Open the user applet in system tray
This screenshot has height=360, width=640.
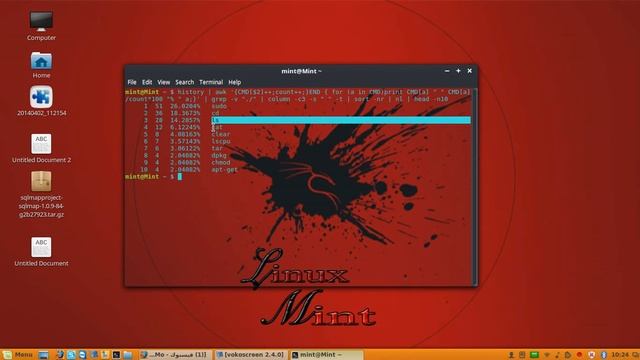pyautogui.click(x=511, y=355)
